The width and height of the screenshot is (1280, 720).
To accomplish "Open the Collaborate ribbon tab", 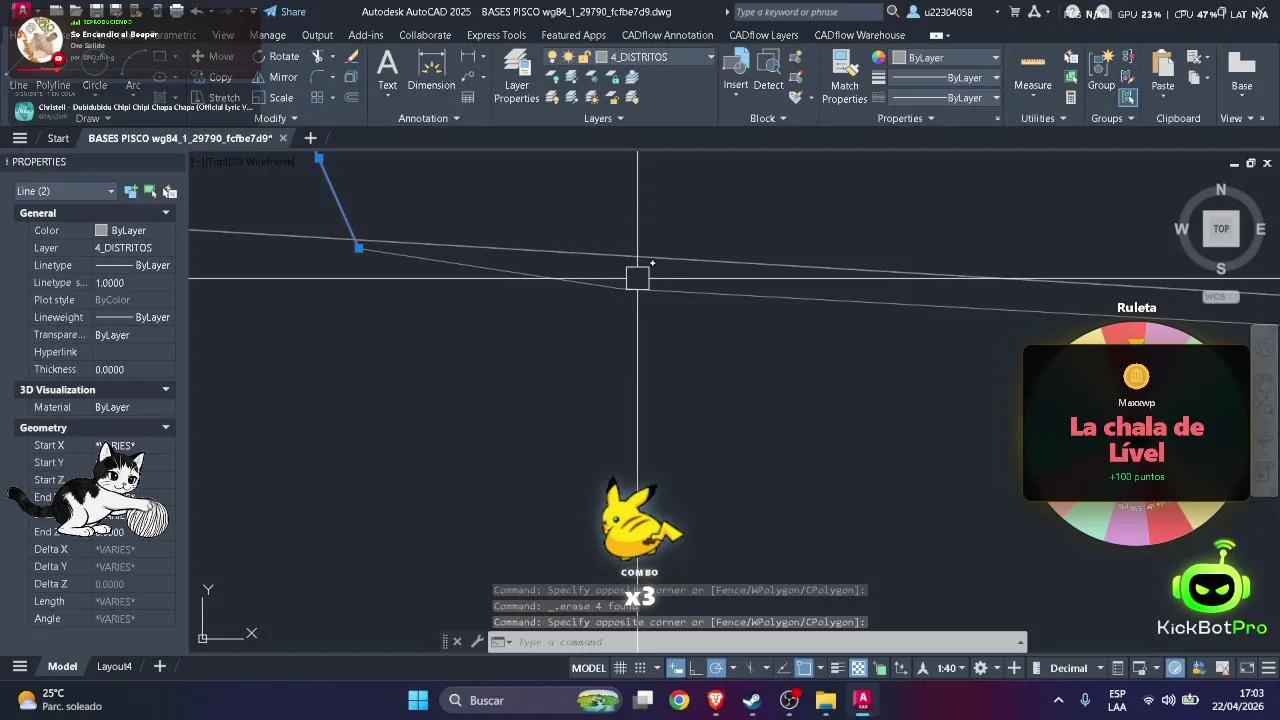I will 425,35.
